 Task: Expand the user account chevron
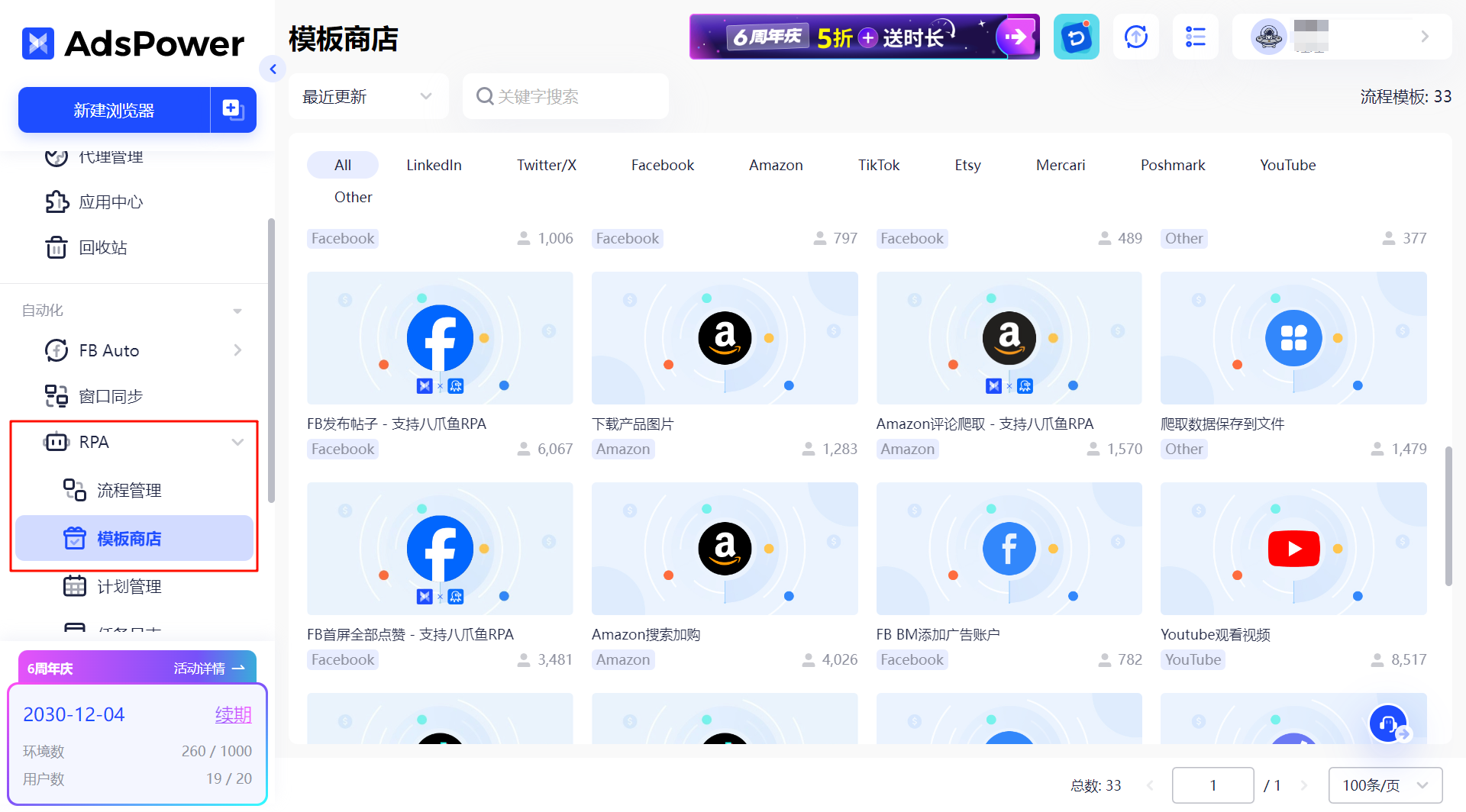click(1425, 37)
